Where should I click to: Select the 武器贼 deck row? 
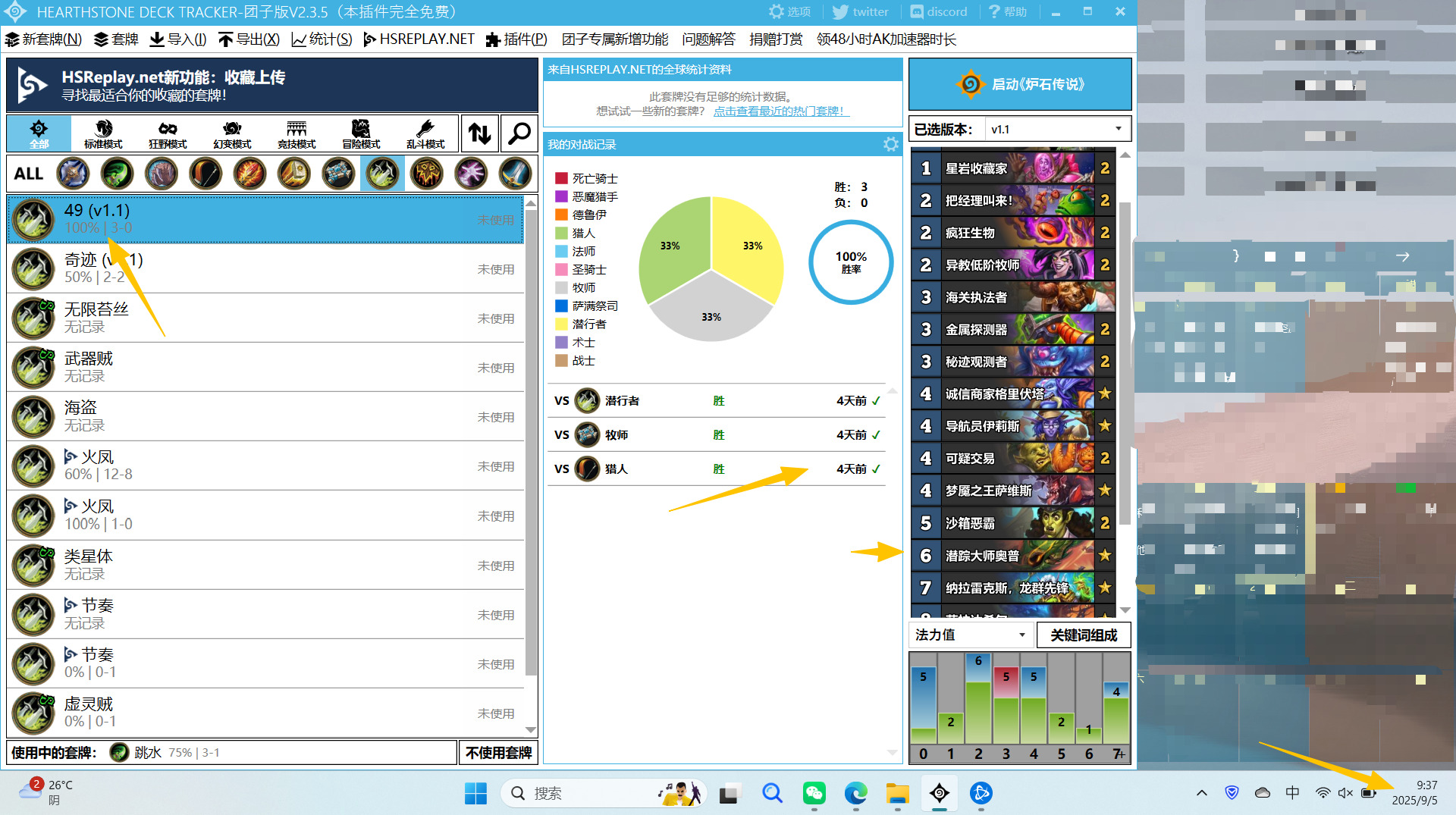coord(265,367)
